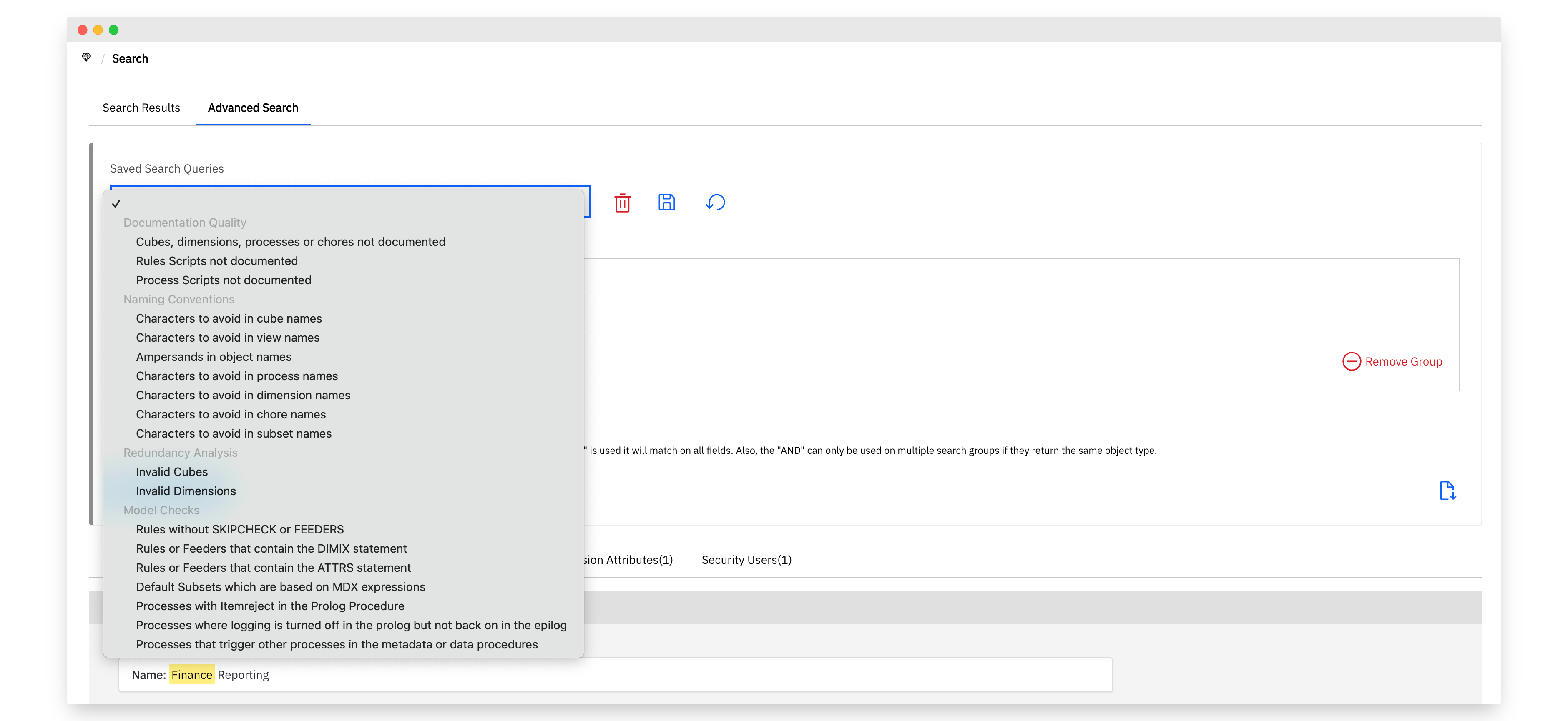Click the refresh queries icon
This screenshot has width=1568, height=721.
[715, 202]
